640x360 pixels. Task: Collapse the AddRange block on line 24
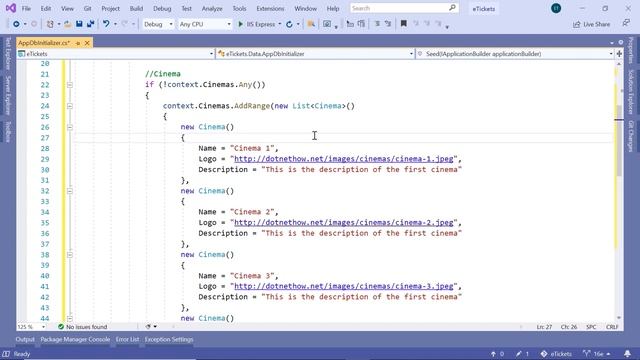coord(70,106)
